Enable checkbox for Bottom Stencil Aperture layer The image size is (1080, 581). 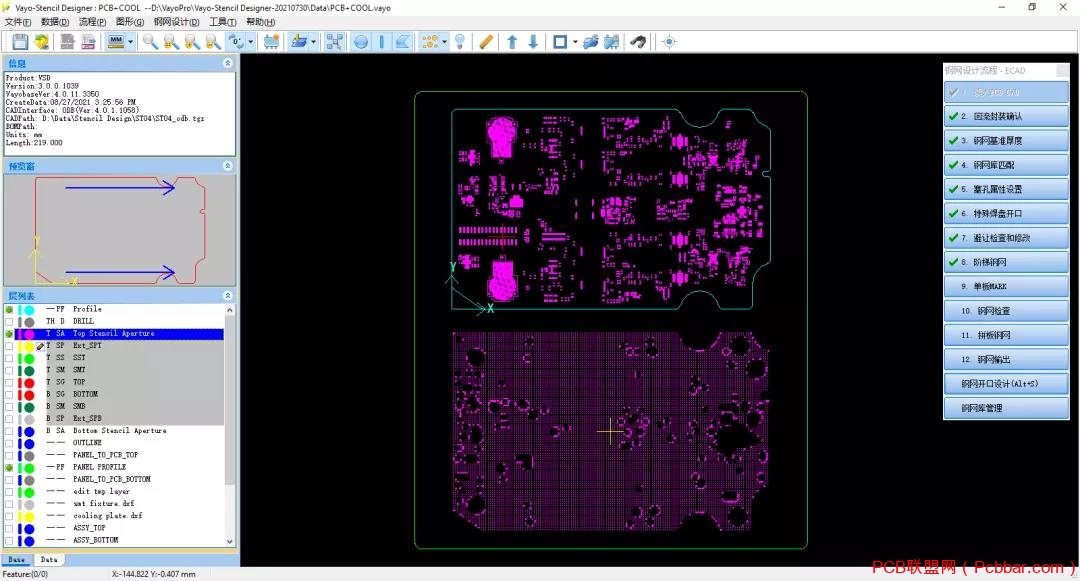9,432
